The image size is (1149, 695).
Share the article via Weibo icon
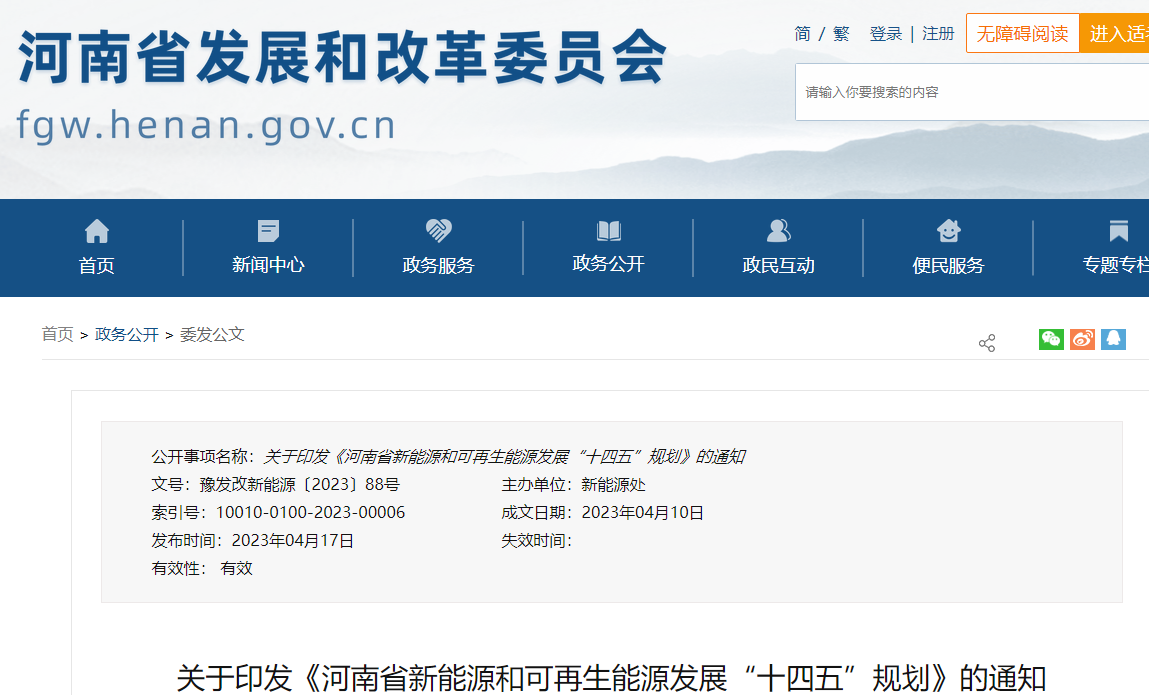pos(1082,339)
